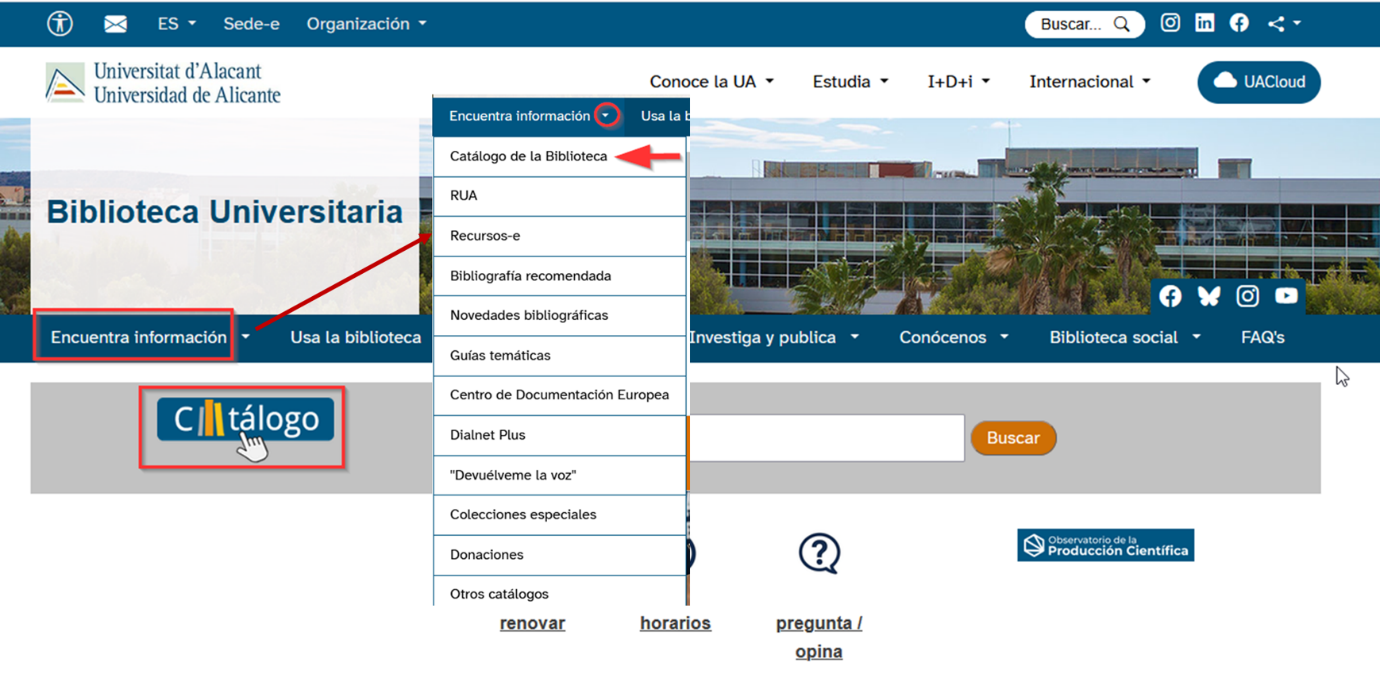Viewport: 1380px width, 674px height.
Task: Open Colecciones especiales entry
Action: (x=560, y=514)
